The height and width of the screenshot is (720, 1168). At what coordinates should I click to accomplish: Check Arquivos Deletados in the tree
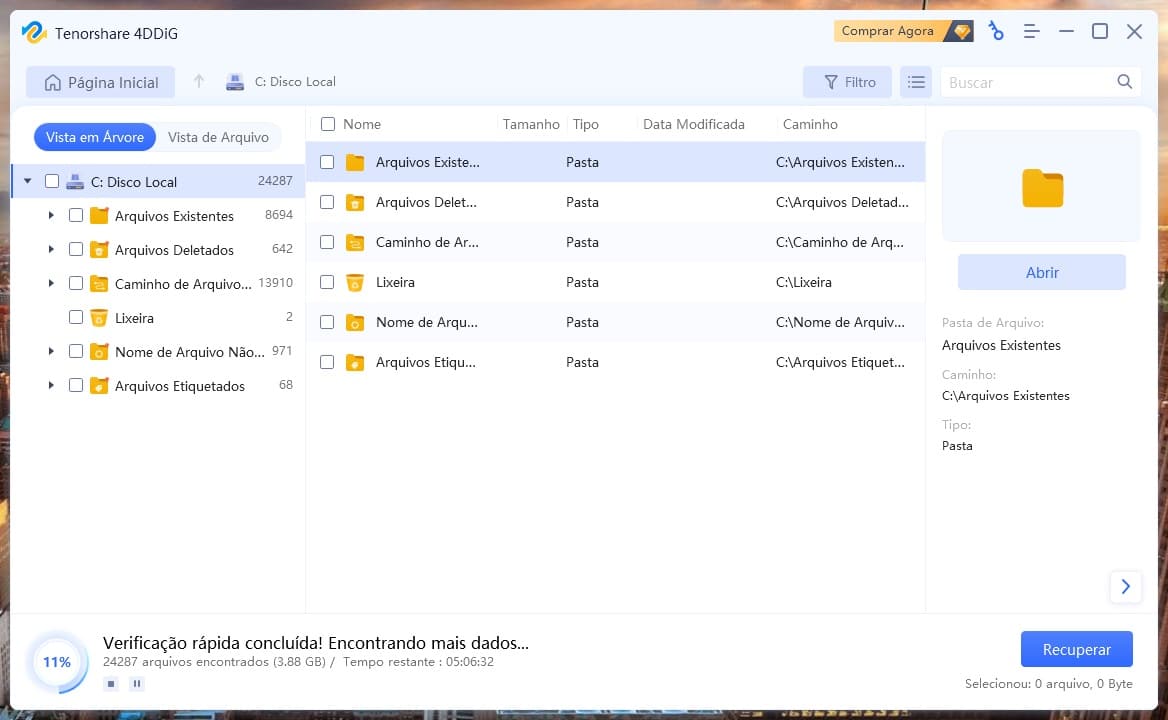[x=76, y=249]
